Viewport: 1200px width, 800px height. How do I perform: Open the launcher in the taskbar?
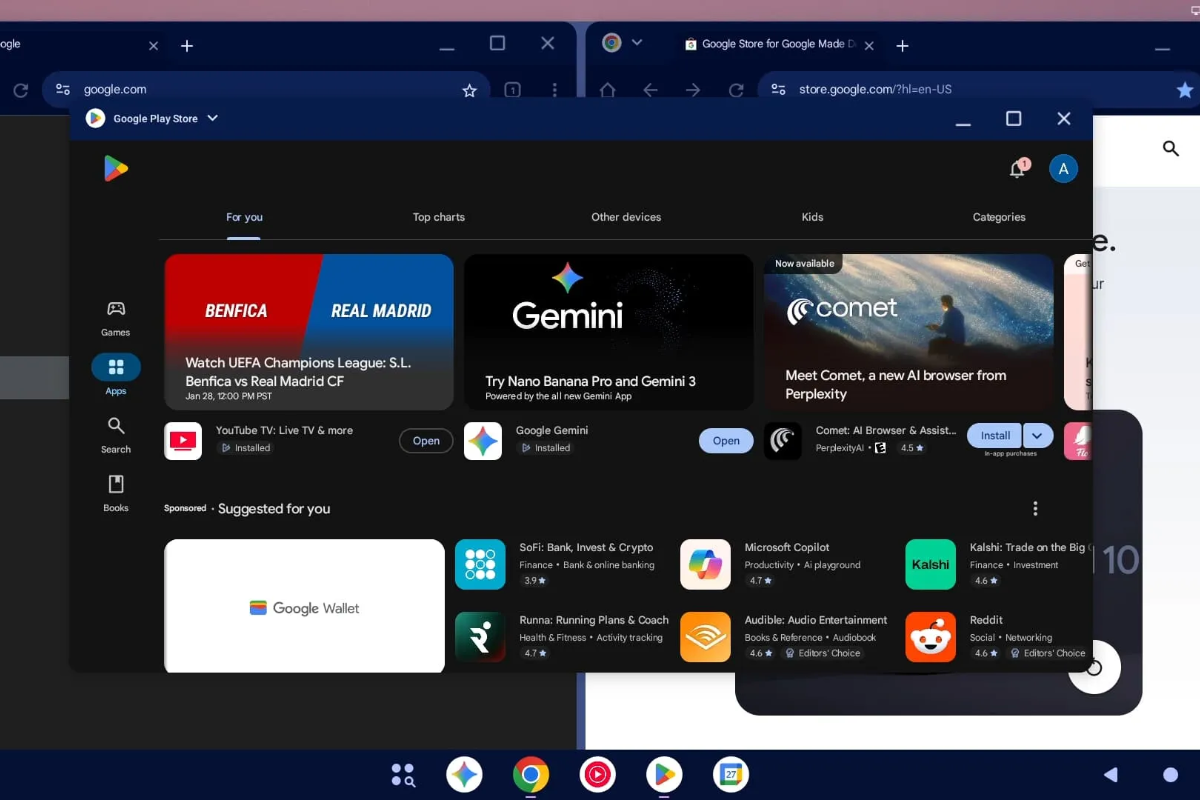pyautogui.click(x=403, y=774)
